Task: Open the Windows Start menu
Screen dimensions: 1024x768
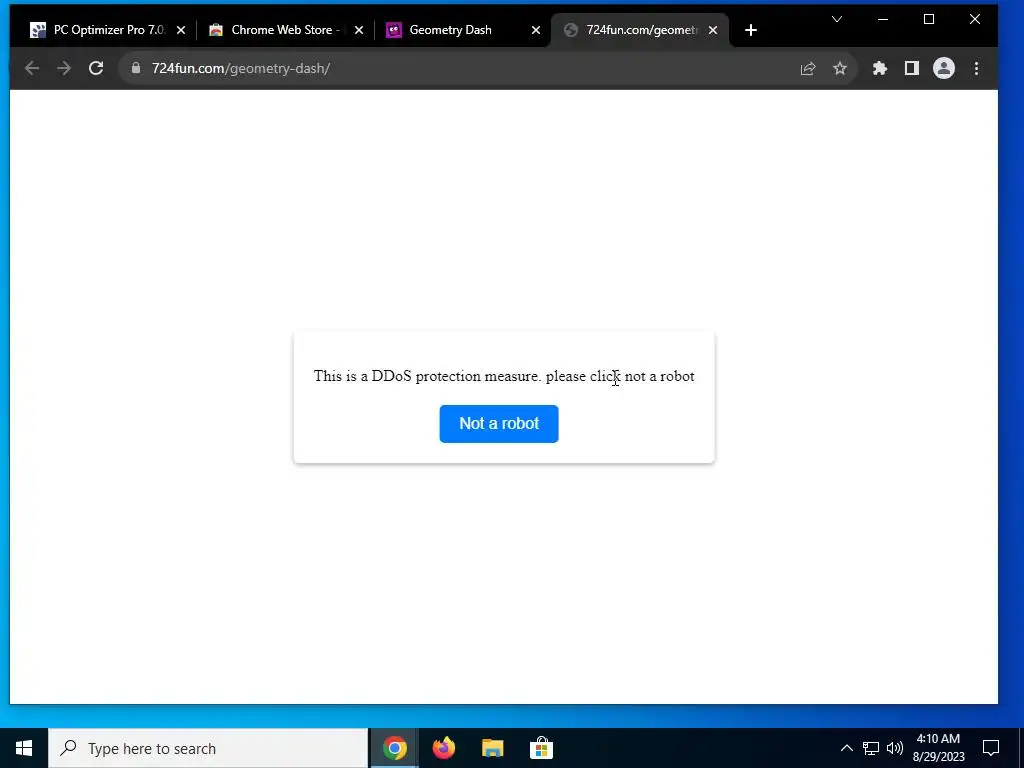Action: point(24,748)
